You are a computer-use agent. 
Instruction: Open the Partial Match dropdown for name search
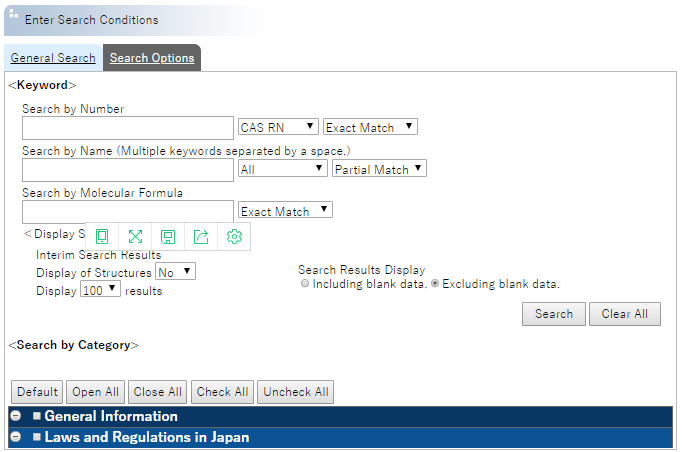point(379,169)
